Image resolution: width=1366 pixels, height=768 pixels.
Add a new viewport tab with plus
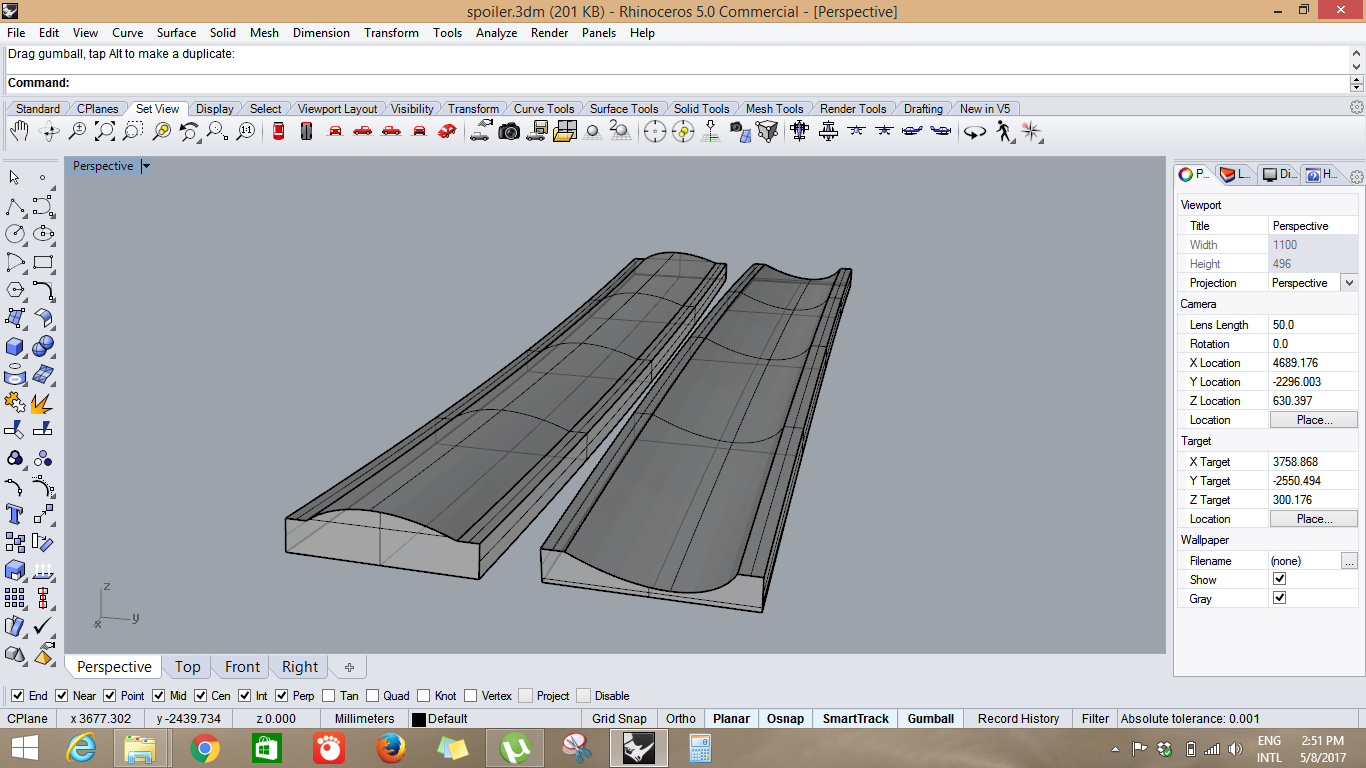point(349,667)
